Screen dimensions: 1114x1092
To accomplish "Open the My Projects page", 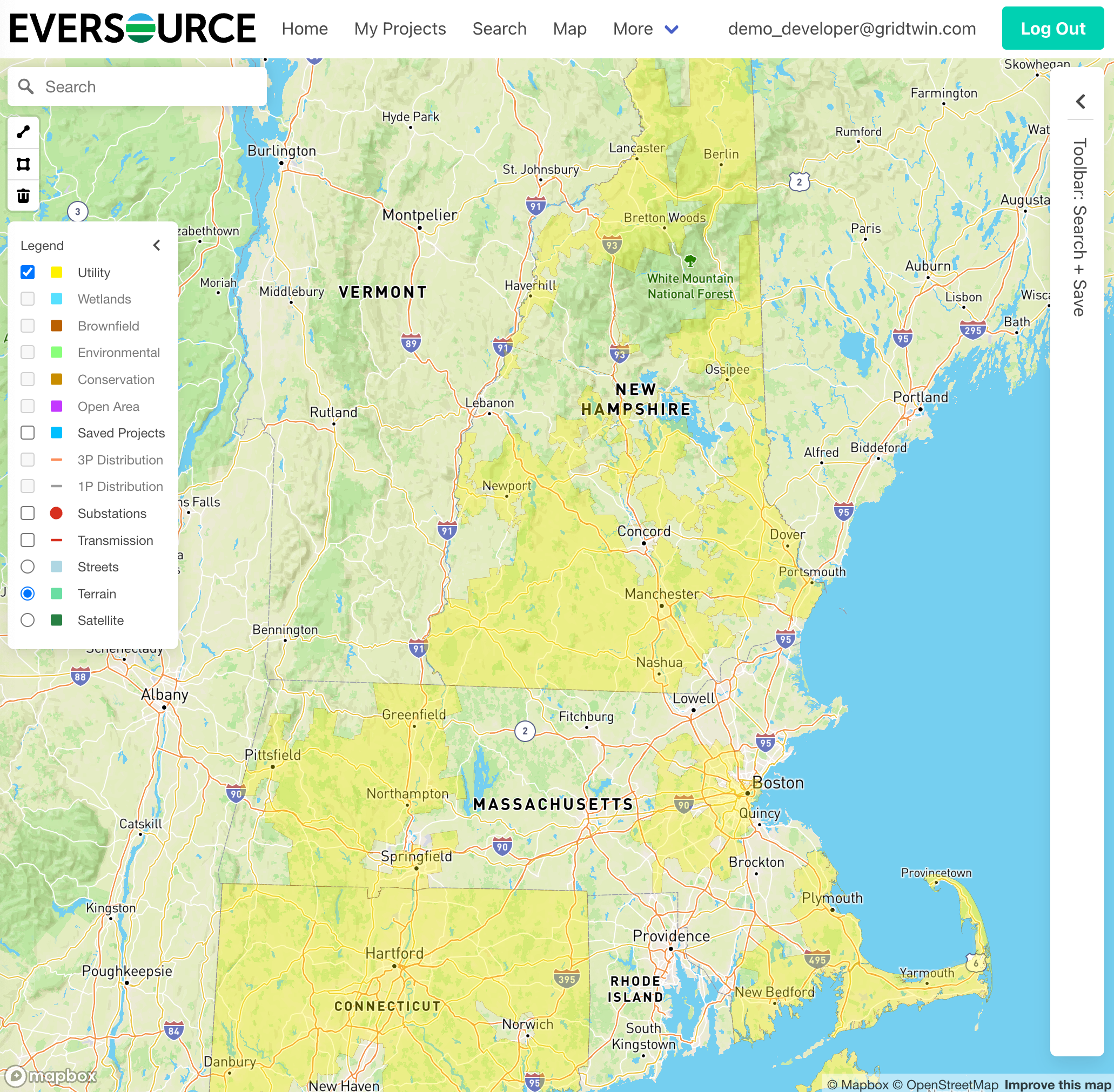I will (x=400, y=29).
